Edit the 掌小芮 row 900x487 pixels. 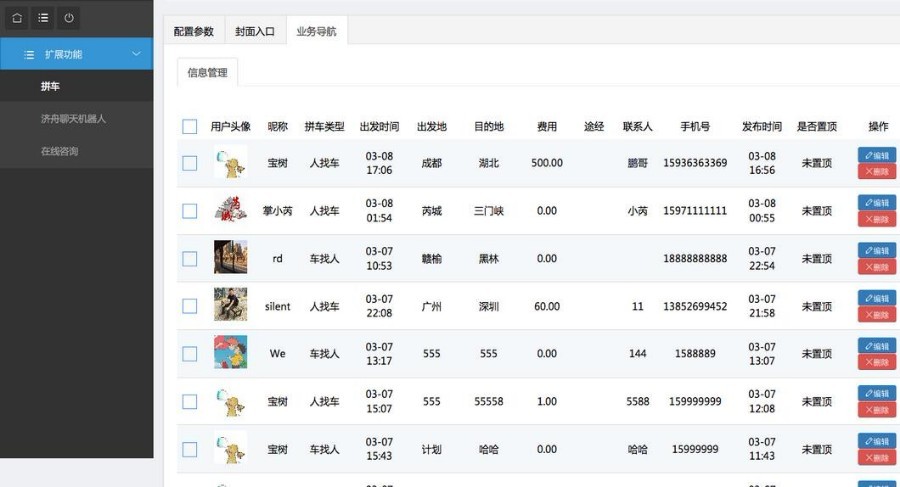(877, 203)
